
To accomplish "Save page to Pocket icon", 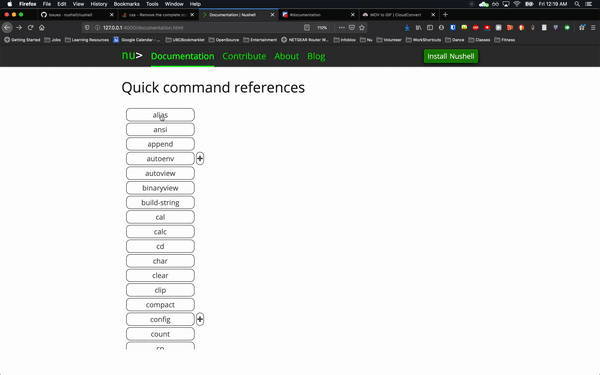I will point(352,28).
